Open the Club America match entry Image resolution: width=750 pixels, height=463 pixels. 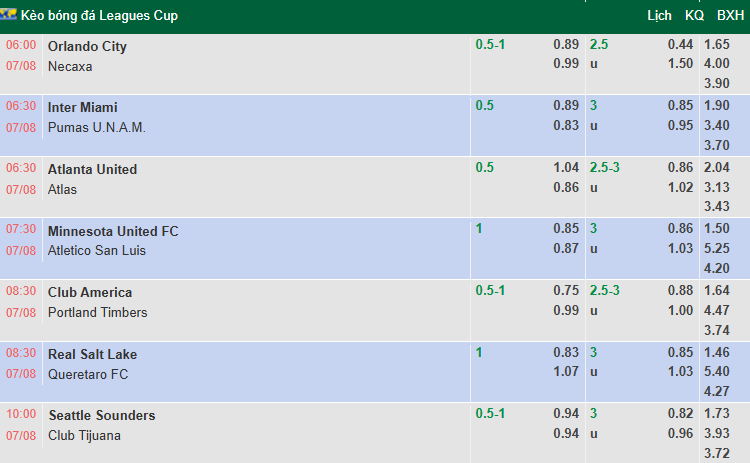tap(90, 292)
